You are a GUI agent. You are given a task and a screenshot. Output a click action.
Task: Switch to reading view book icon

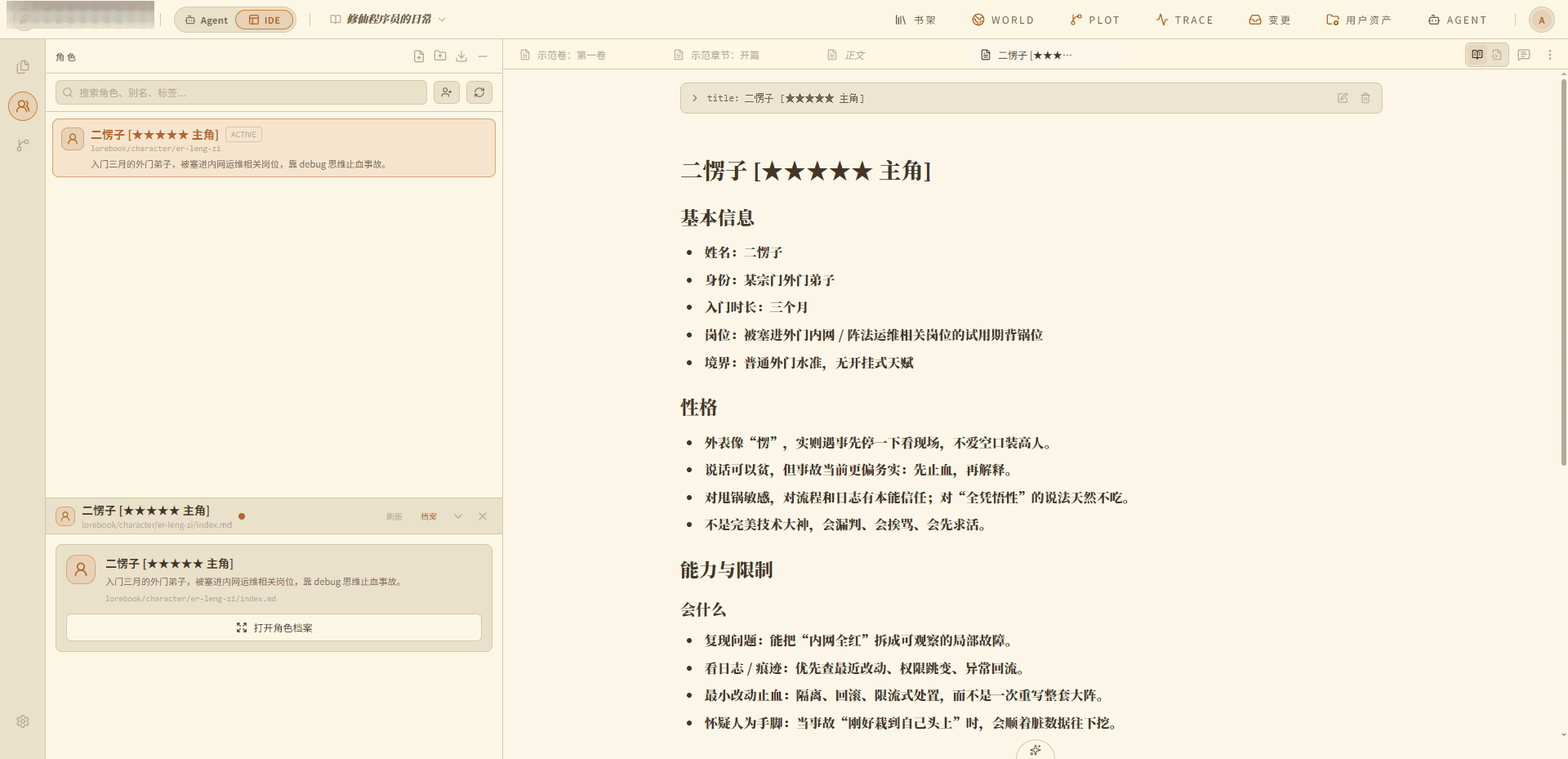1477,55
